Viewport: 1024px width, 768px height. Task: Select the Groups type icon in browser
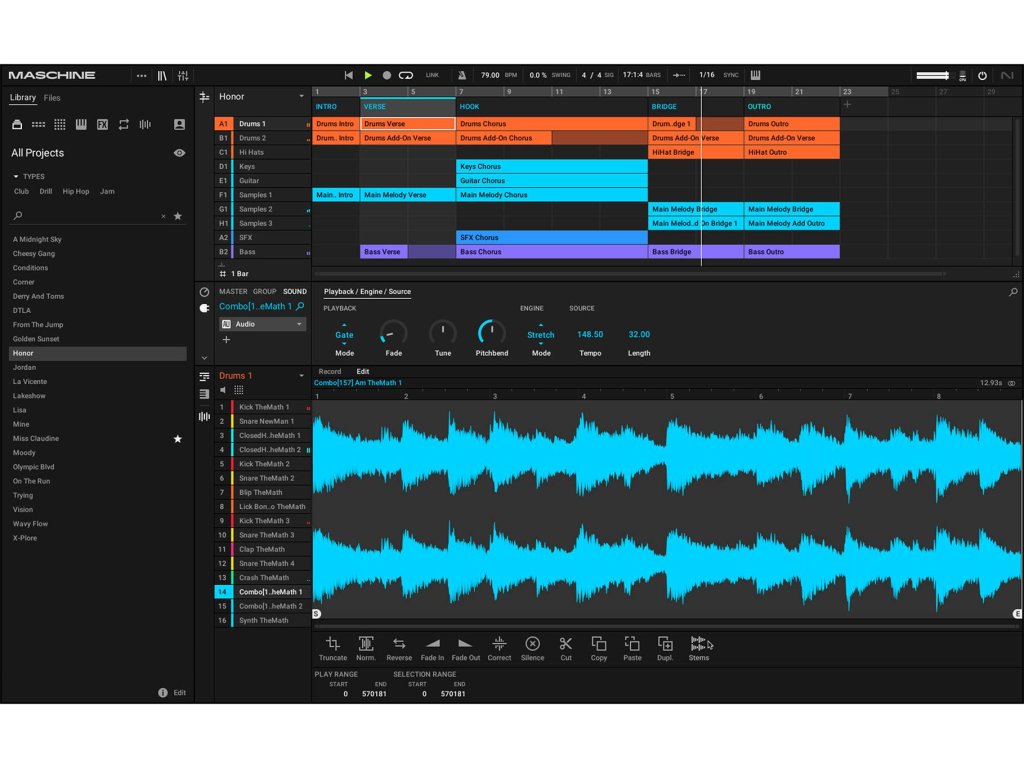pyautogui.click(x=39, y=124)
